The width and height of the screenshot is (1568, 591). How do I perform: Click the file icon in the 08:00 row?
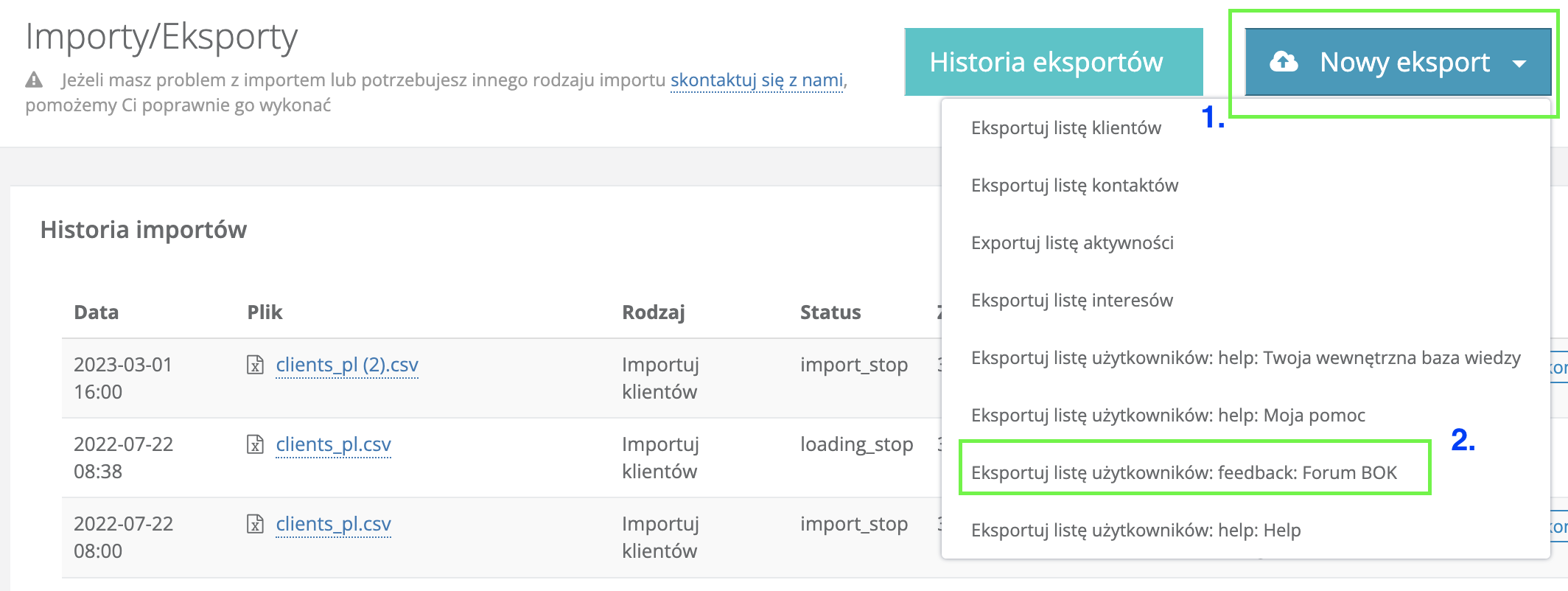255,524
